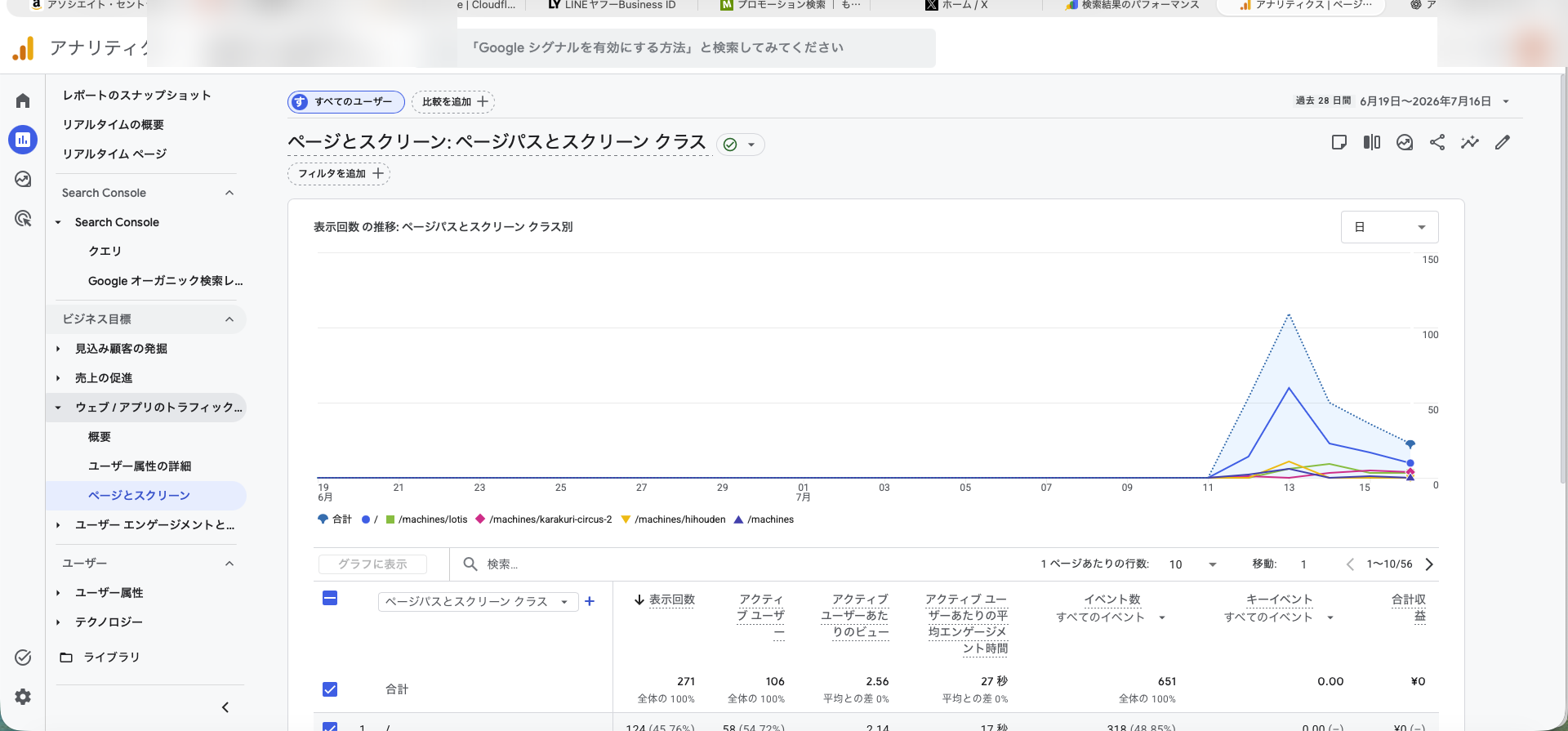Image resolution: width=1568 pixels, height=731 pixels.
Task: Toggle the 合計 series in chart legend
Action: (334, 519)
